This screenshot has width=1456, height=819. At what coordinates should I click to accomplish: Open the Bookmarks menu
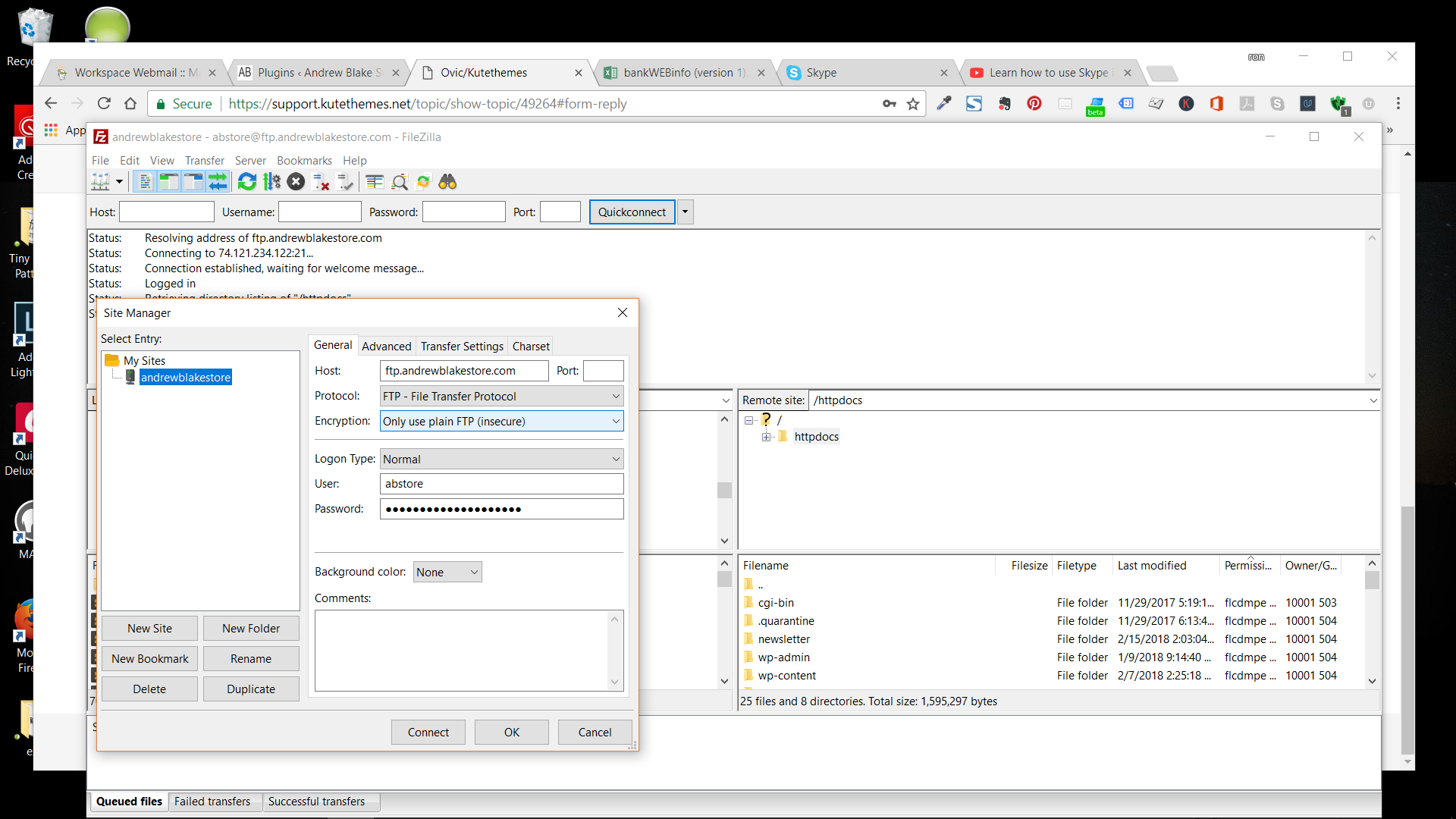pos(304,161)
